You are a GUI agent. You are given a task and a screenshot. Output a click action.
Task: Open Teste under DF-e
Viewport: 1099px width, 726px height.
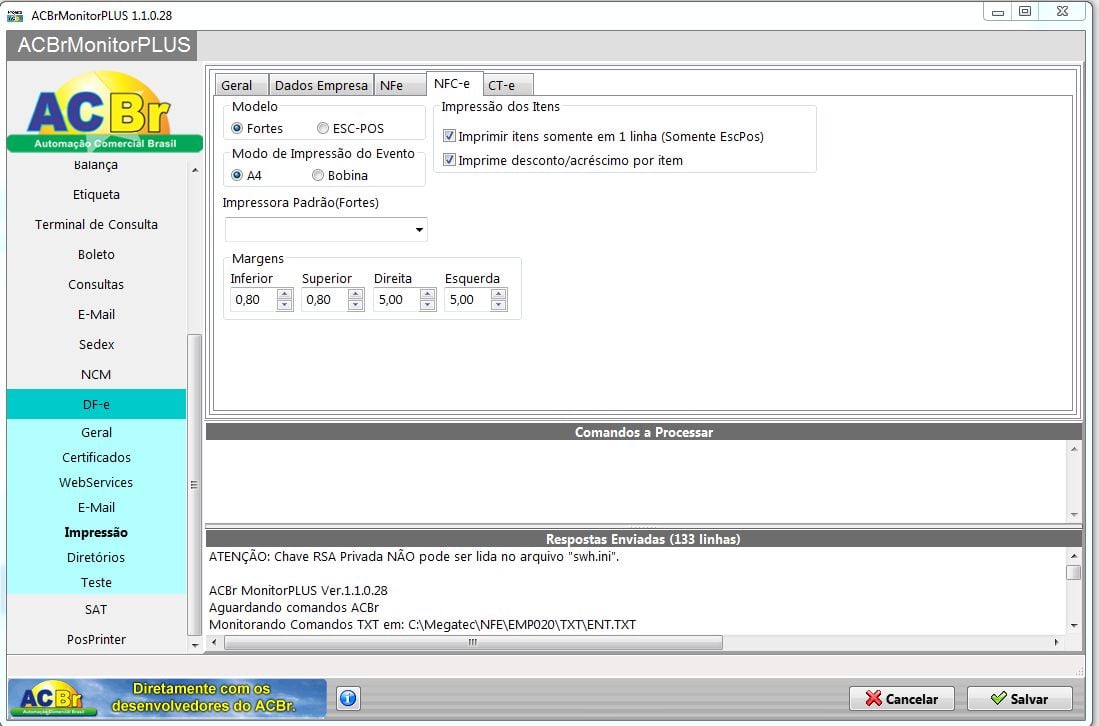[96, 582]
